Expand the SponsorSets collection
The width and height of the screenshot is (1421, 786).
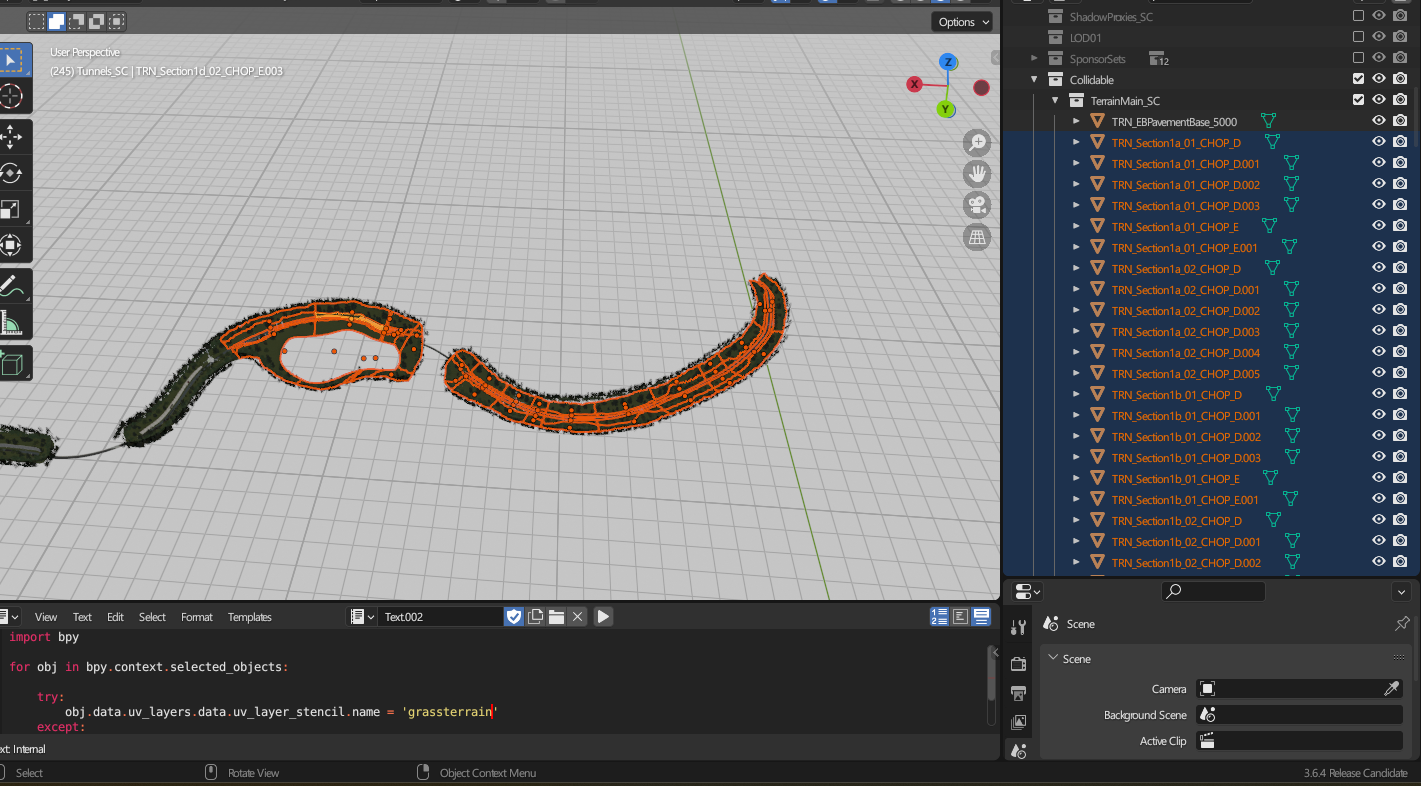1035,59
